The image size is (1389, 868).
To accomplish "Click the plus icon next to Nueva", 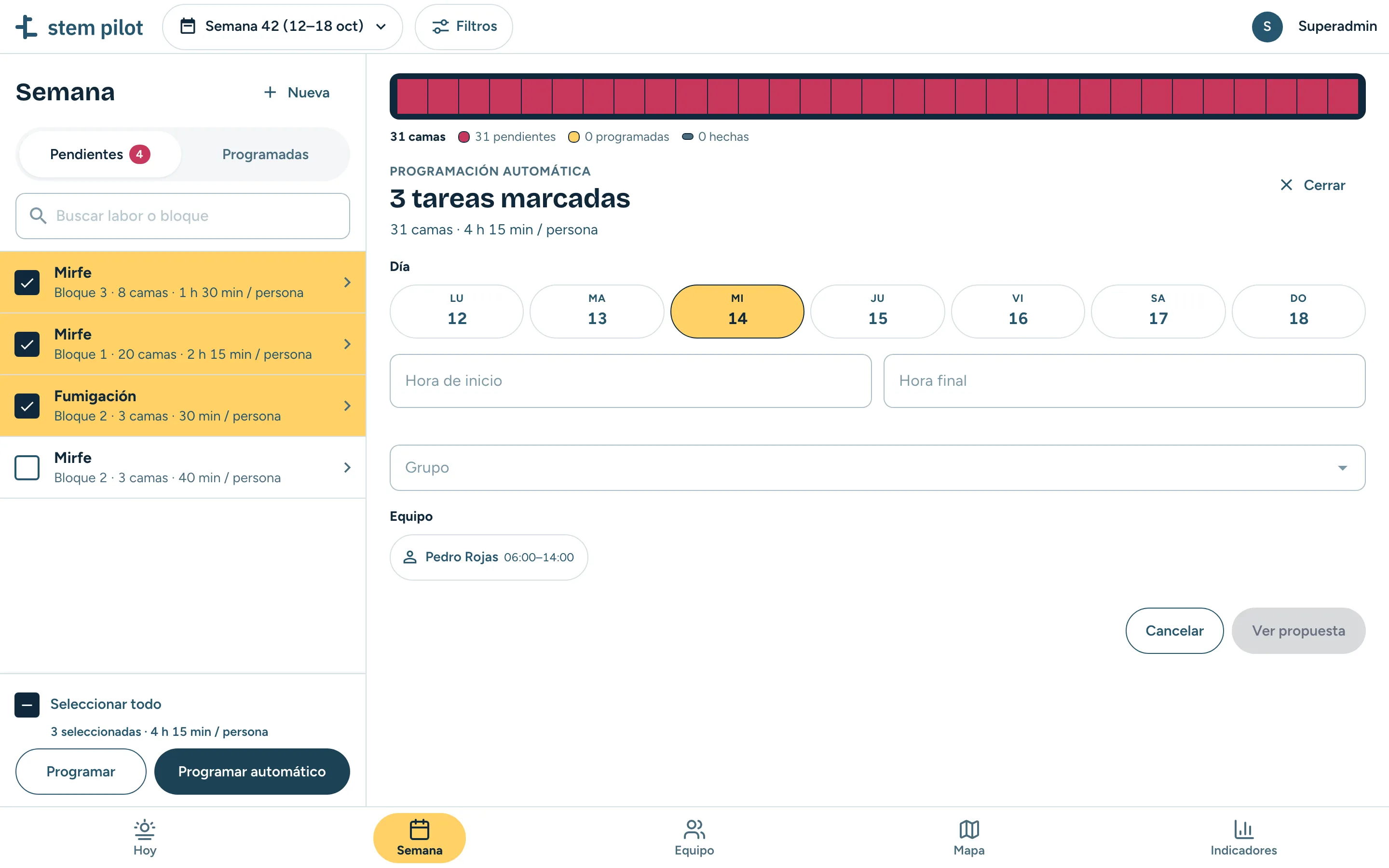I will [270, 93].
